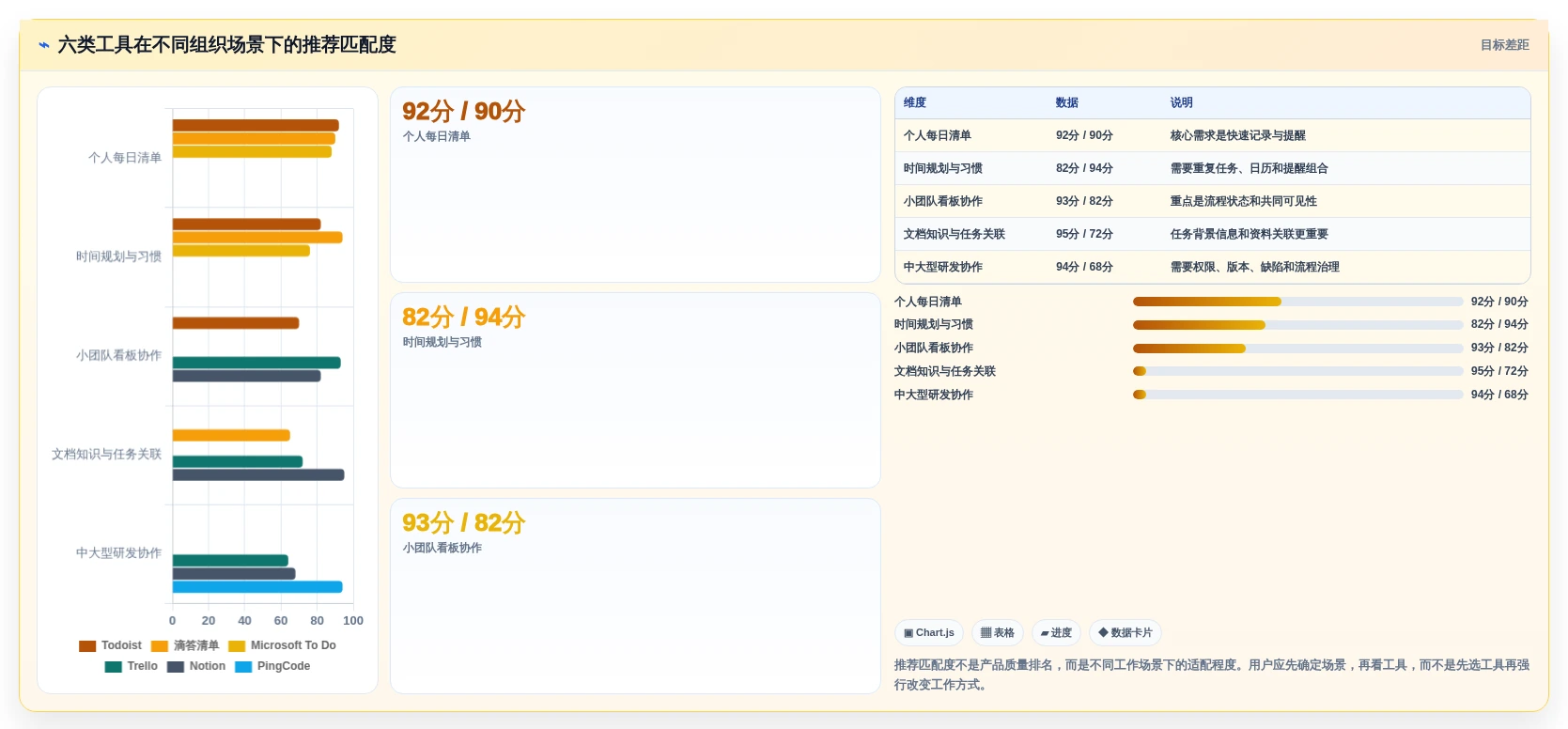The height and width of the screenshot is (729, 1568).
Task: Click the chart axis label 文档知识与任务关联
Action: [x=107, y=454]
